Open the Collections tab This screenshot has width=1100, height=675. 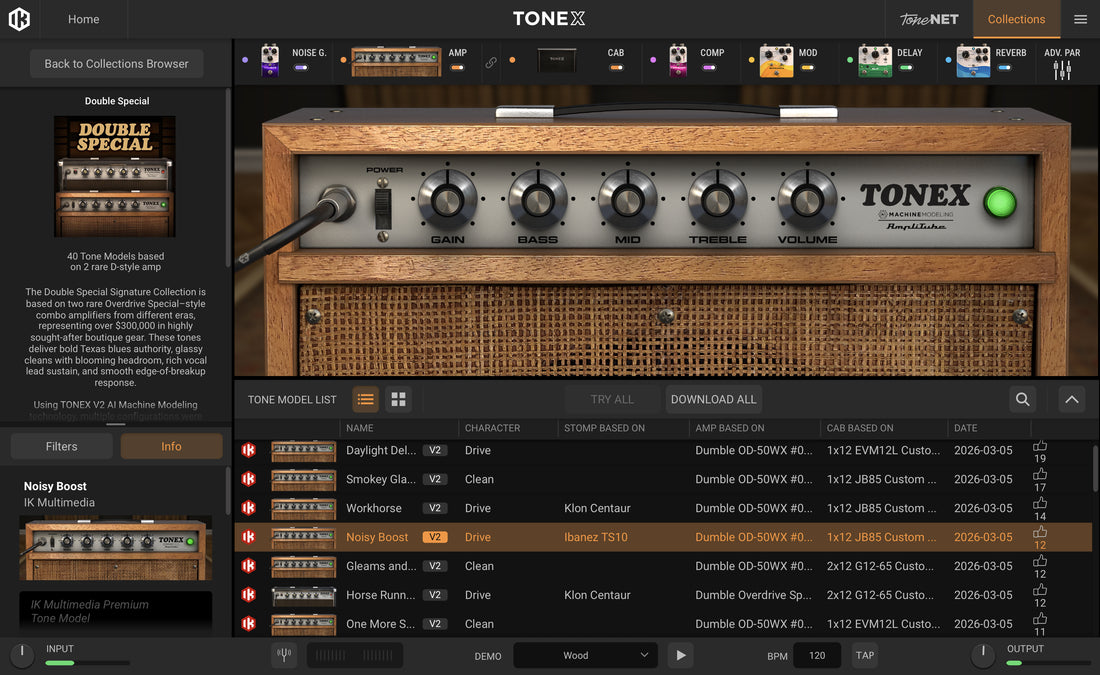point(1017,19)
